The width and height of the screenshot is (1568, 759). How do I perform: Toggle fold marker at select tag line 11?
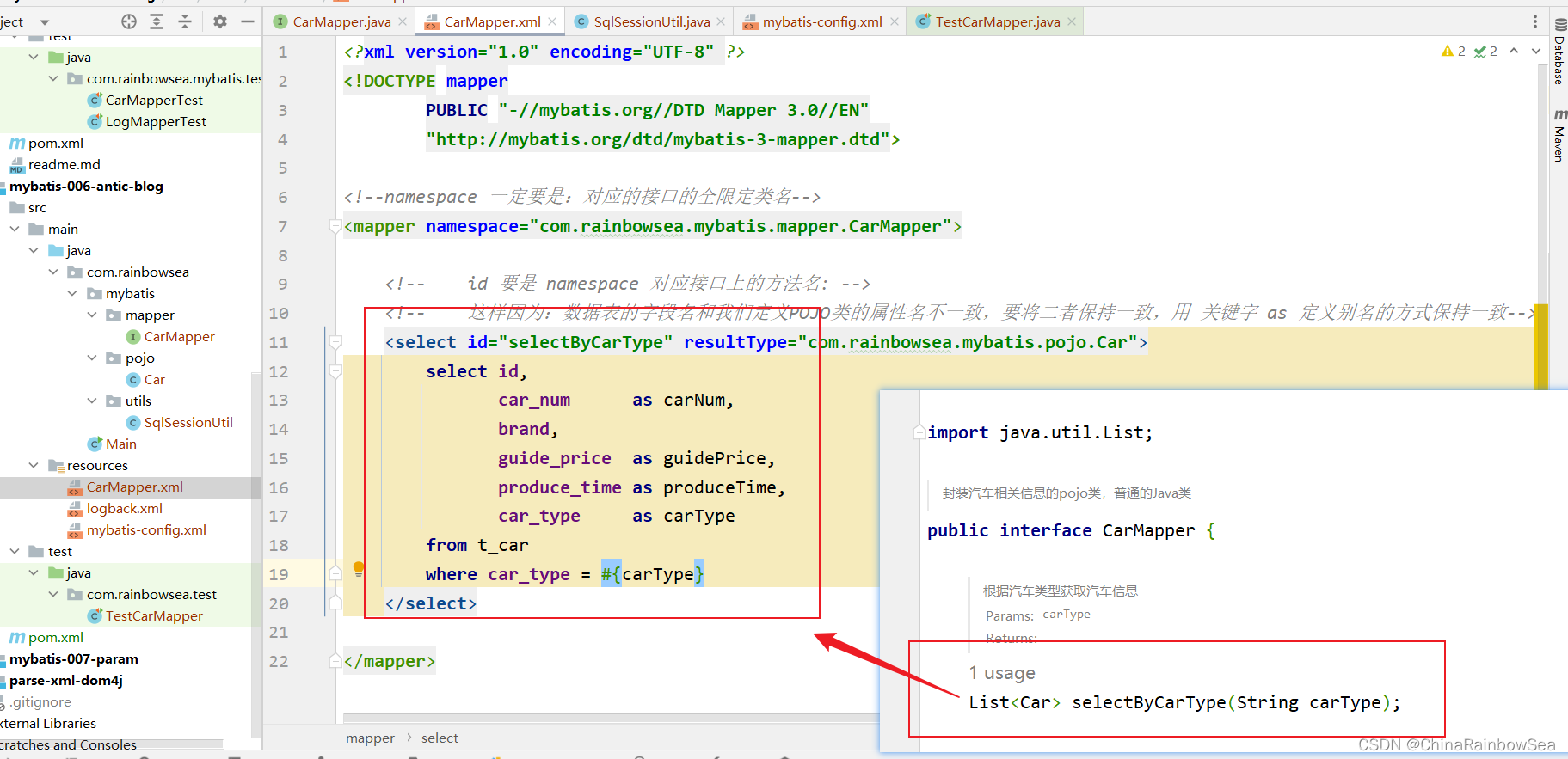click(335, 343)
